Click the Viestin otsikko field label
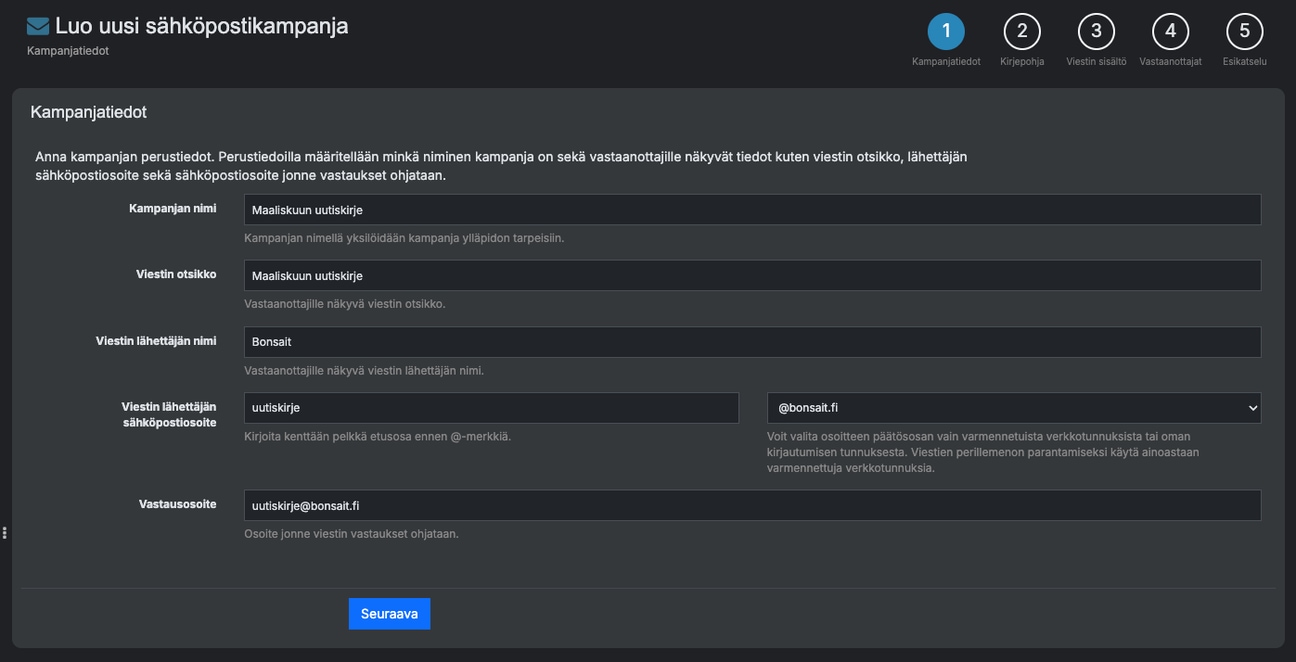Viewport: 1296px width, 662px height. point(176,274)
